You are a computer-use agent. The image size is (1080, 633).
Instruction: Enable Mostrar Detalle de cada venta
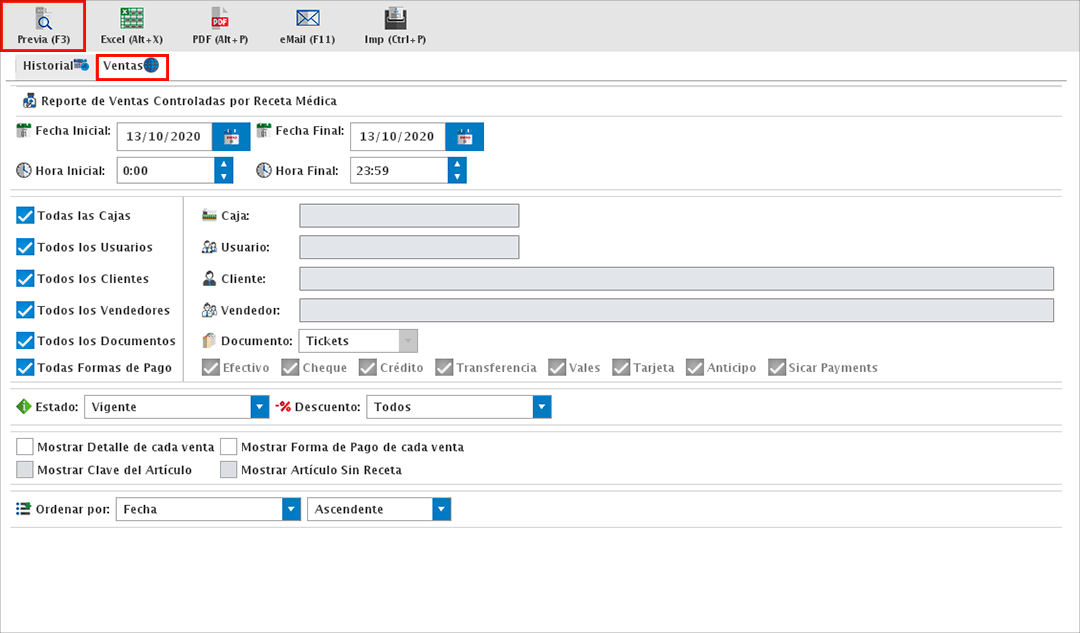[x=26, y=447]
